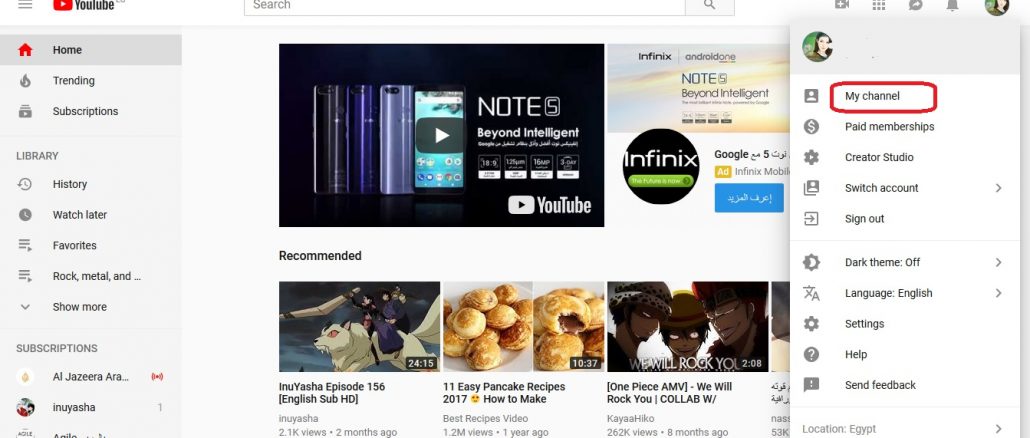Screen dimensions: 1030x438
Task: Click the History icon in Library
Action: pyautogui.click(x=25, y=184)
